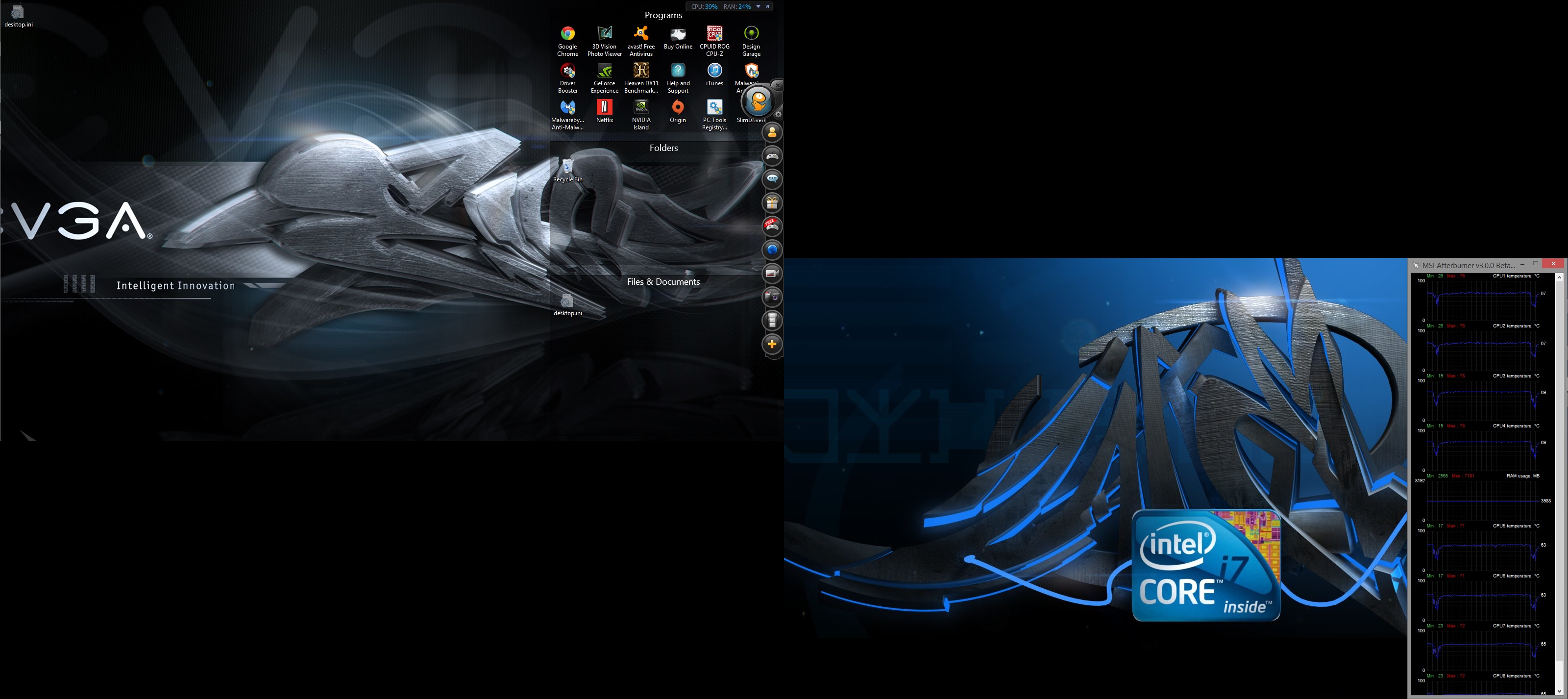Open Google Chrome from the Programs fence
Viewport: 1568px width, 699px height.
[567, 41]
